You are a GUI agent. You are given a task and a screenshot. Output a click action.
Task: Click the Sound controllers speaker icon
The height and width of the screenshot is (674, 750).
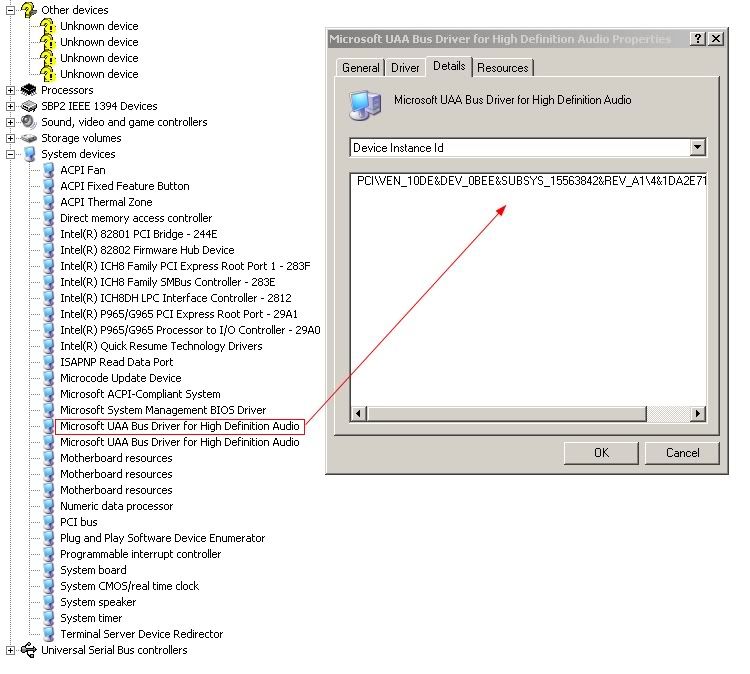point(29,122)
